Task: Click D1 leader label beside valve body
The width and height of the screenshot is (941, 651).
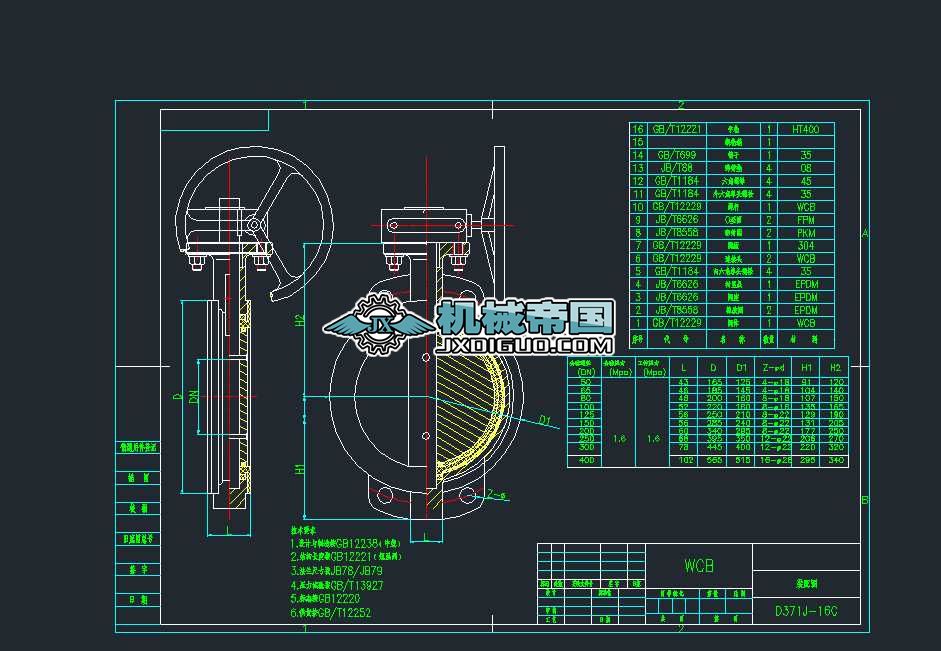Action: click(545, 420)
